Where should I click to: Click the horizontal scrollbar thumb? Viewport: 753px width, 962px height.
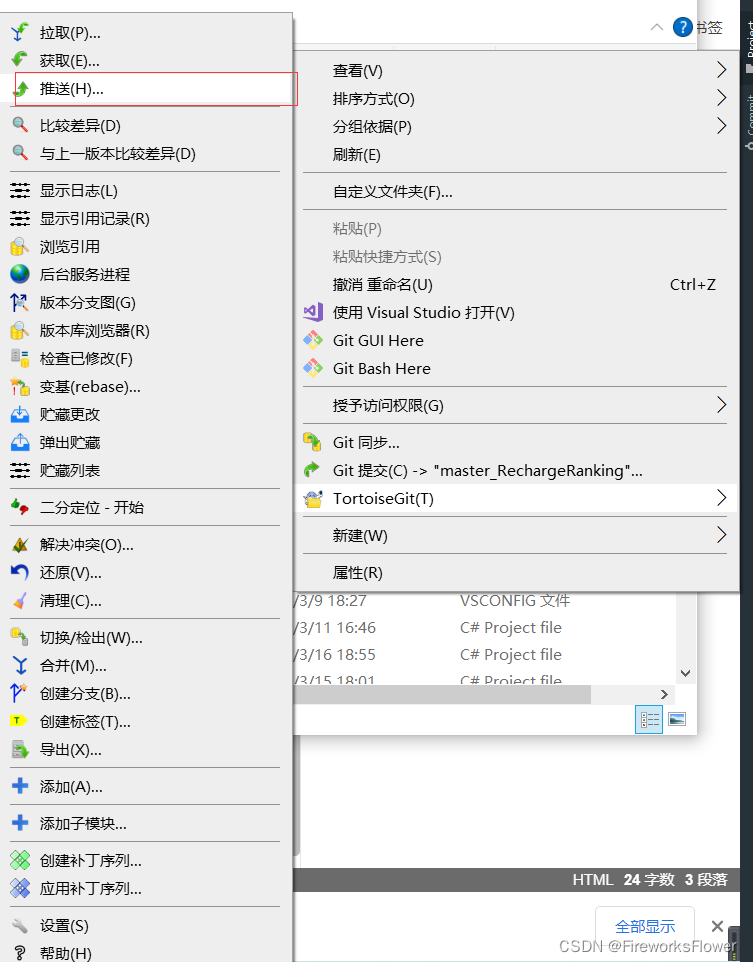(442, 694)
